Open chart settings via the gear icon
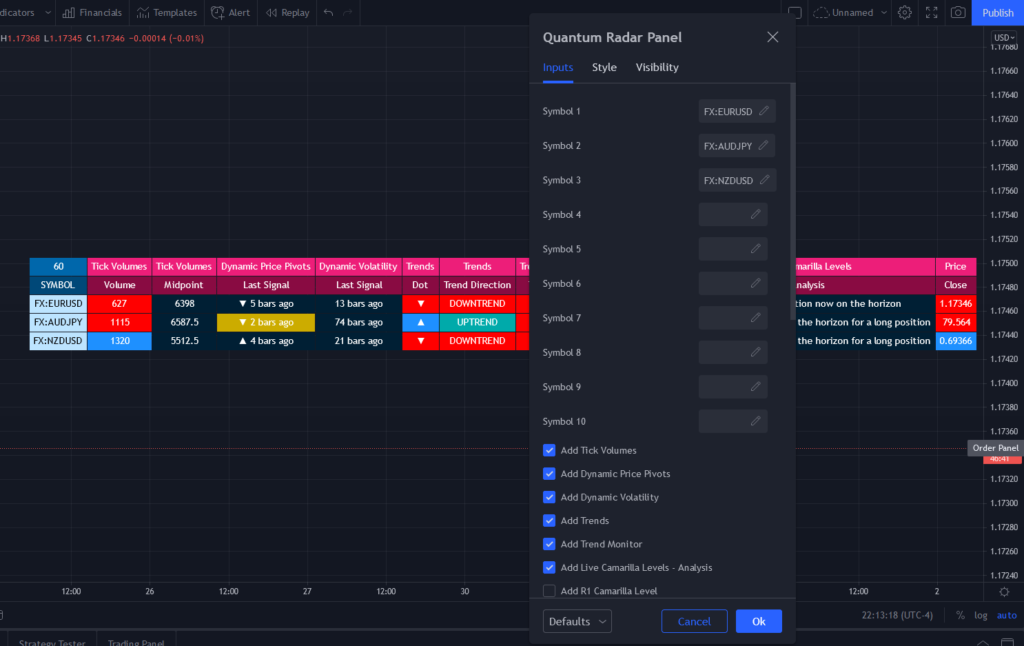The height and width of the screenshot is (646, 1024). pyautogui.click(x=904, y=12)
